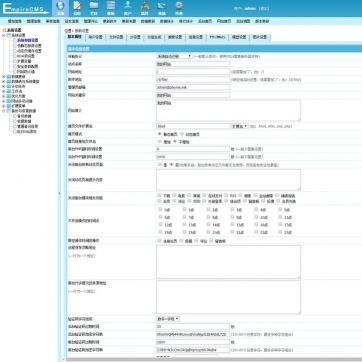Open the Other (gear) section icon
362x362 pixels.
(x=179, y=8)
